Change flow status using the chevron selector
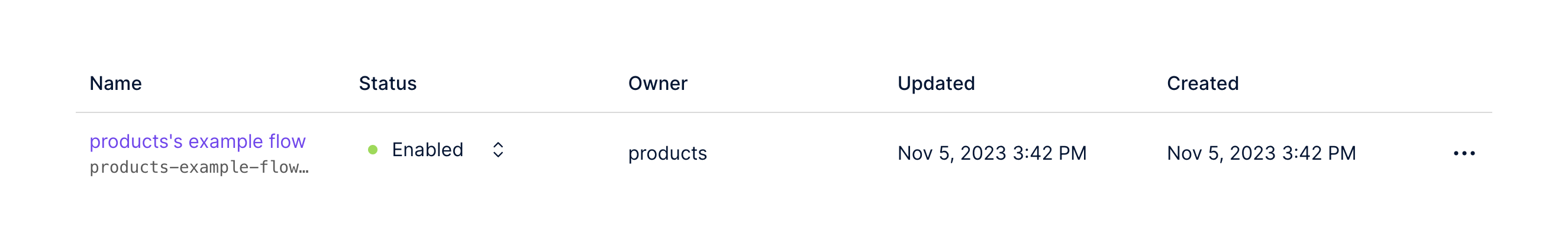The width and height of the screenshot is (1568, 252). click(497, 150)
